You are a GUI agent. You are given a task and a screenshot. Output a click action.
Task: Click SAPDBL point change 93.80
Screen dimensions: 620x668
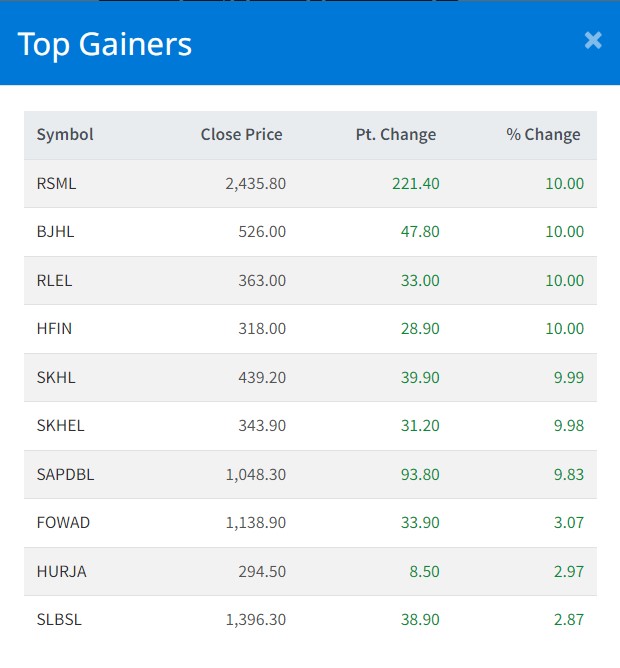pos(420,475)
